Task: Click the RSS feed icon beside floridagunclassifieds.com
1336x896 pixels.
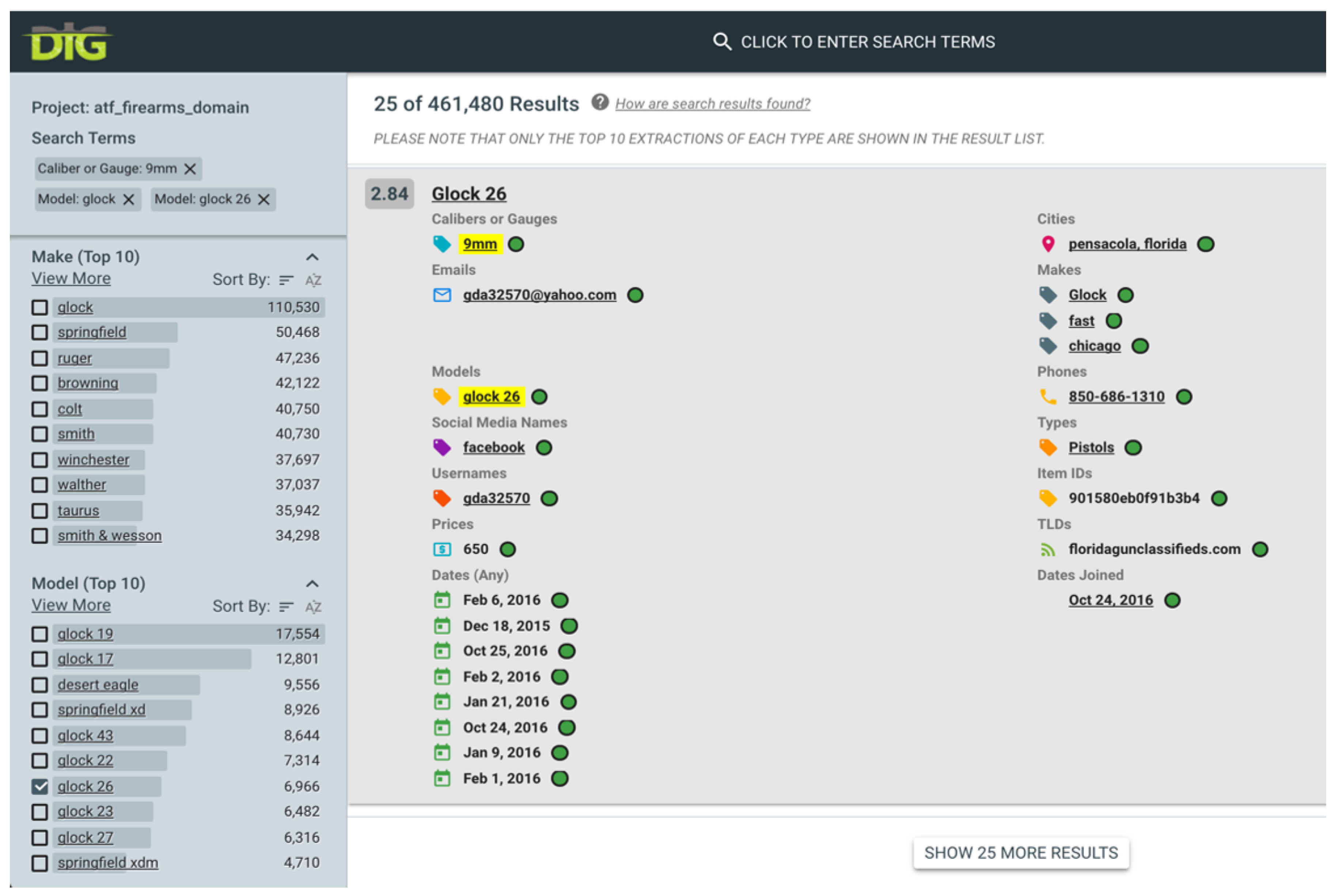Action: 1047,550
